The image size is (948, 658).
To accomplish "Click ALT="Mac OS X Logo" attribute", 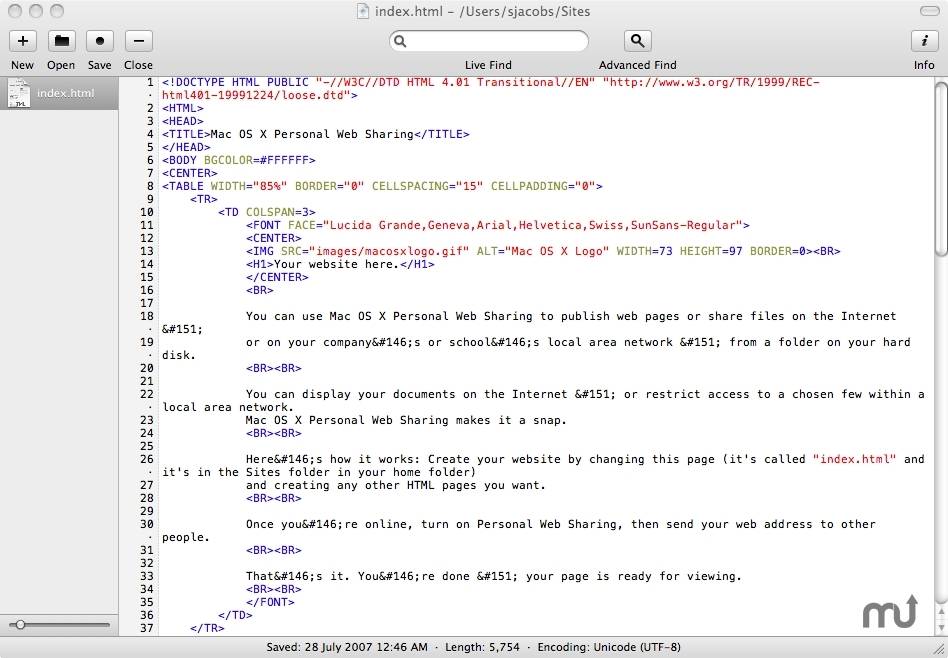I will point(543,251).
